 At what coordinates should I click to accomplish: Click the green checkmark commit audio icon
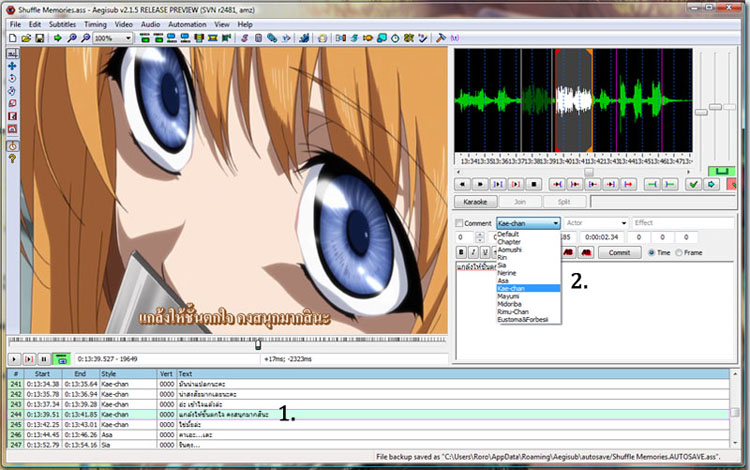[x=694, y=184]
